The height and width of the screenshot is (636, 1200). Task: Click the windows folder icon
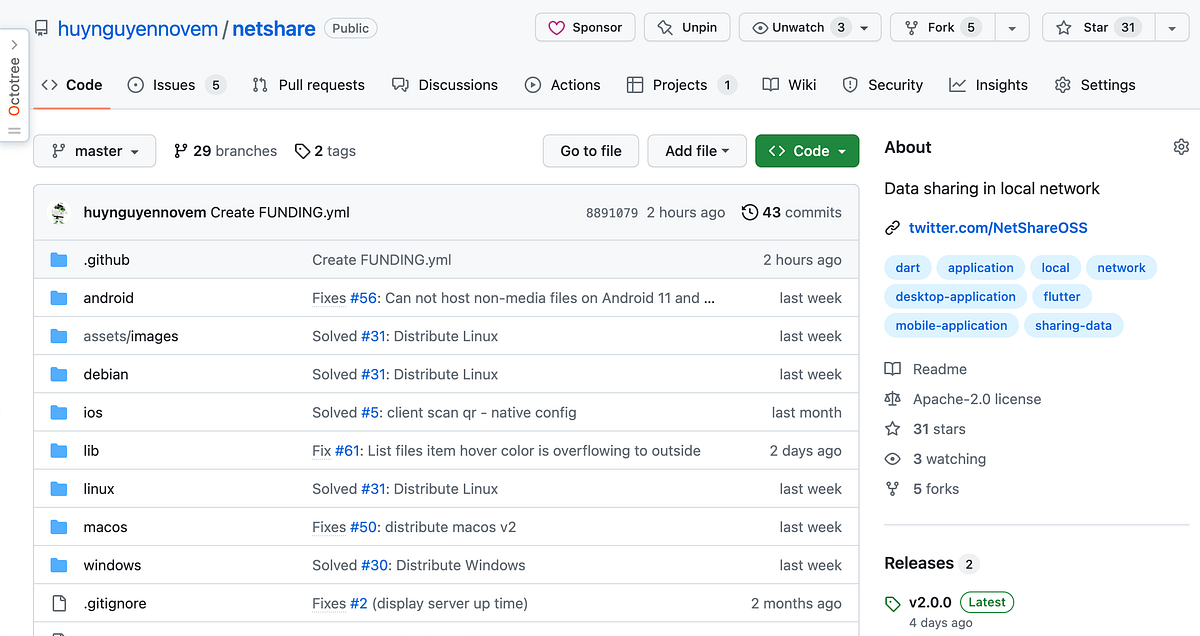59,565
